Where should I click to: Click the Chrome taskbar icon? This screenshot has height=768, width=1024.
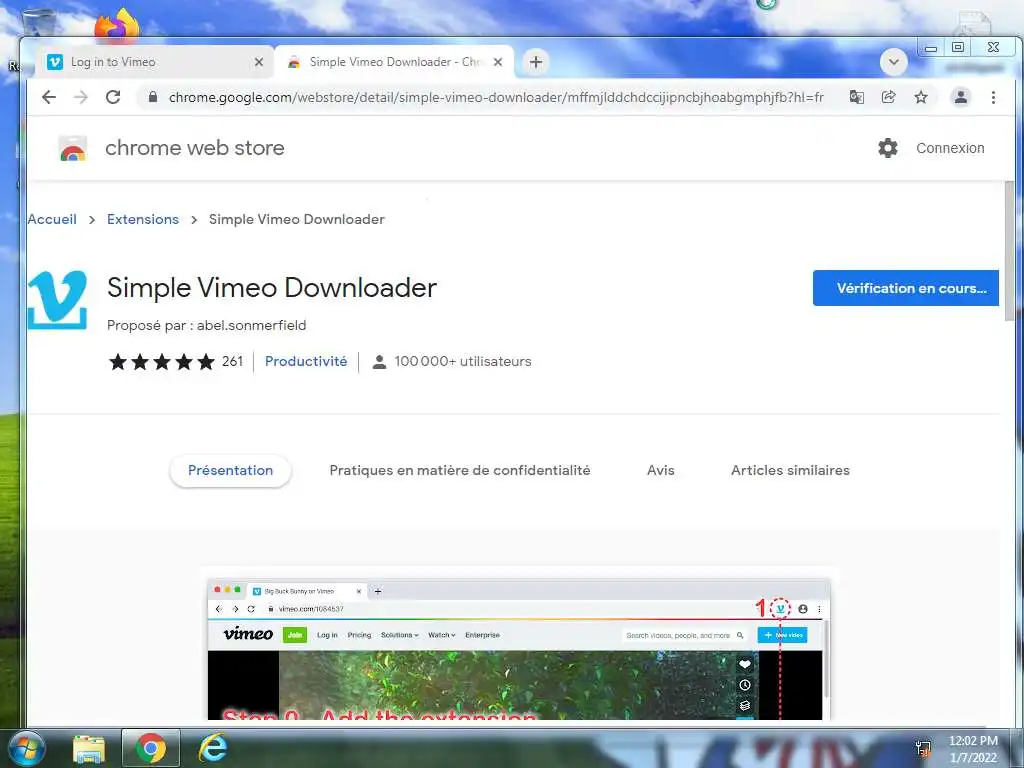(x=151, y=748)
